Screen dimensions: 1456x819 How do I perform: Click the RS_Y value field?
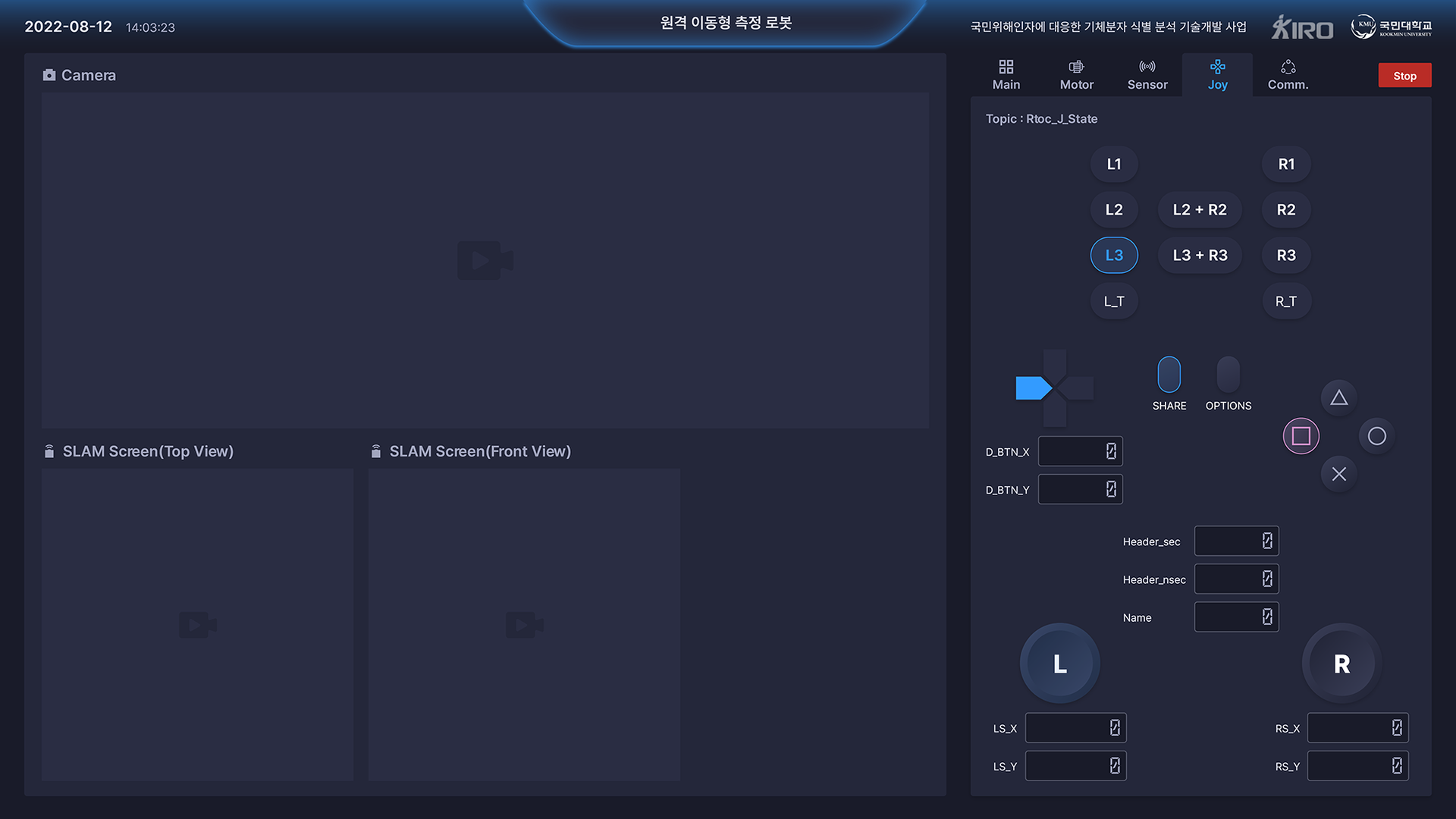pyautogui.click(x=1357, y=766)
